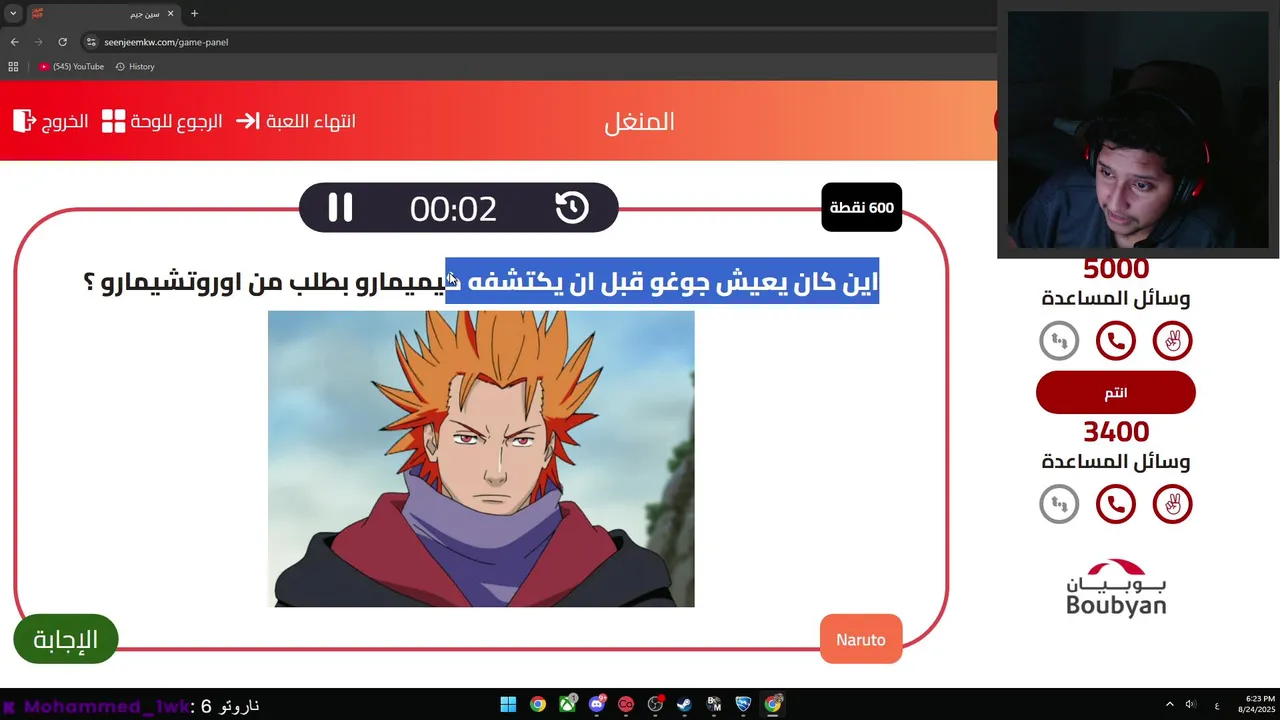Open the Chrome tab search dropdown
Screen dimensions: 1280x720
(x=13, y=14)
